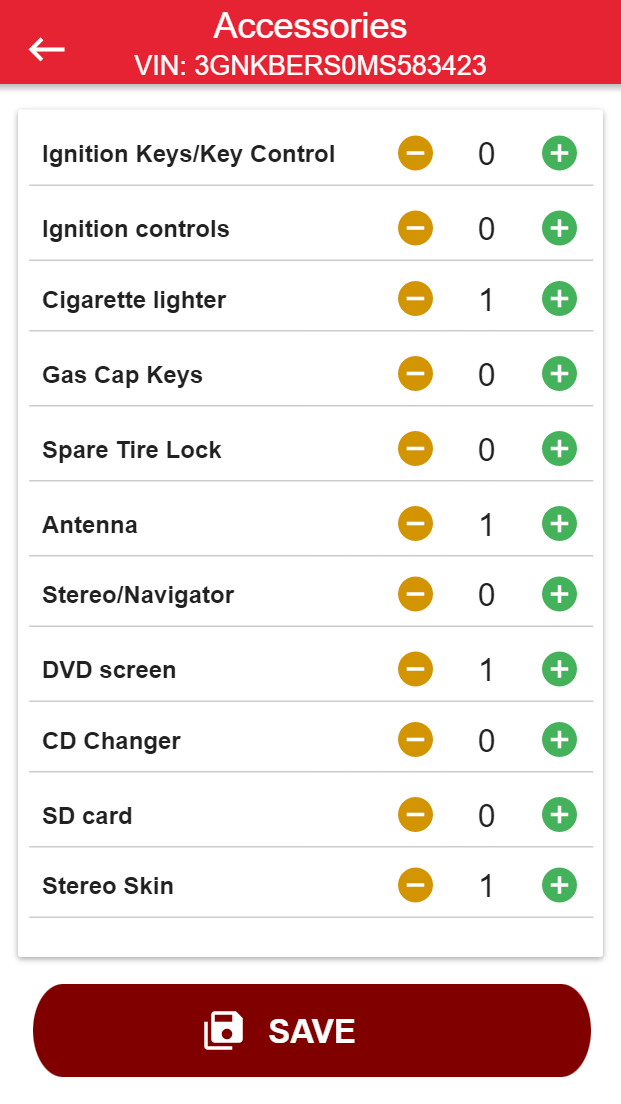Increase Cigarette lighter count

click(x=559, y=299)
